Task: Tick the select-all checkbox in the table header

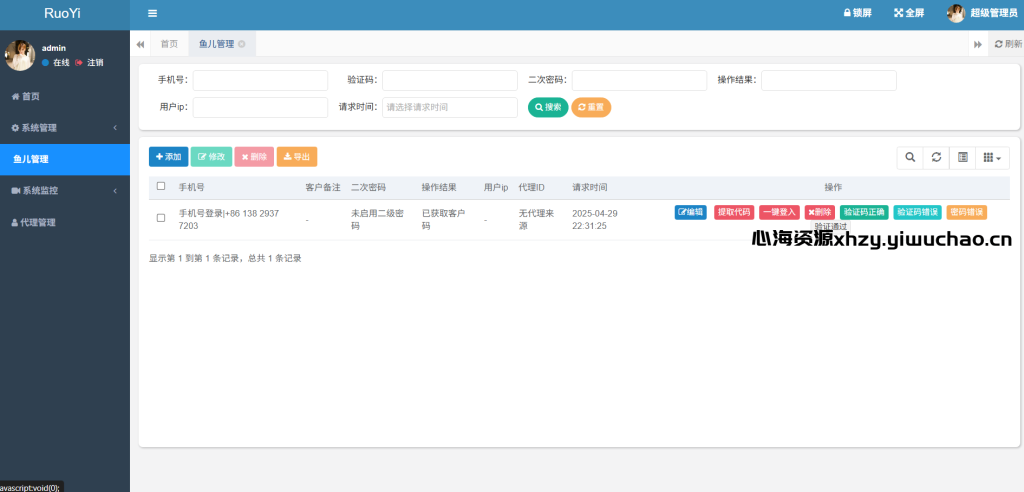Action: pos(161,186)
